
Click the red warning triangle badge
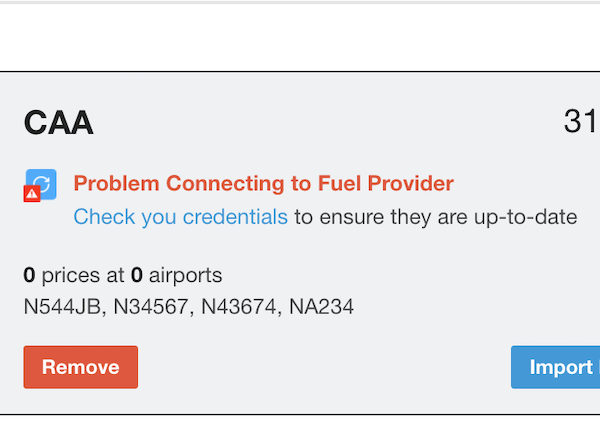click(x=32, y=194)
